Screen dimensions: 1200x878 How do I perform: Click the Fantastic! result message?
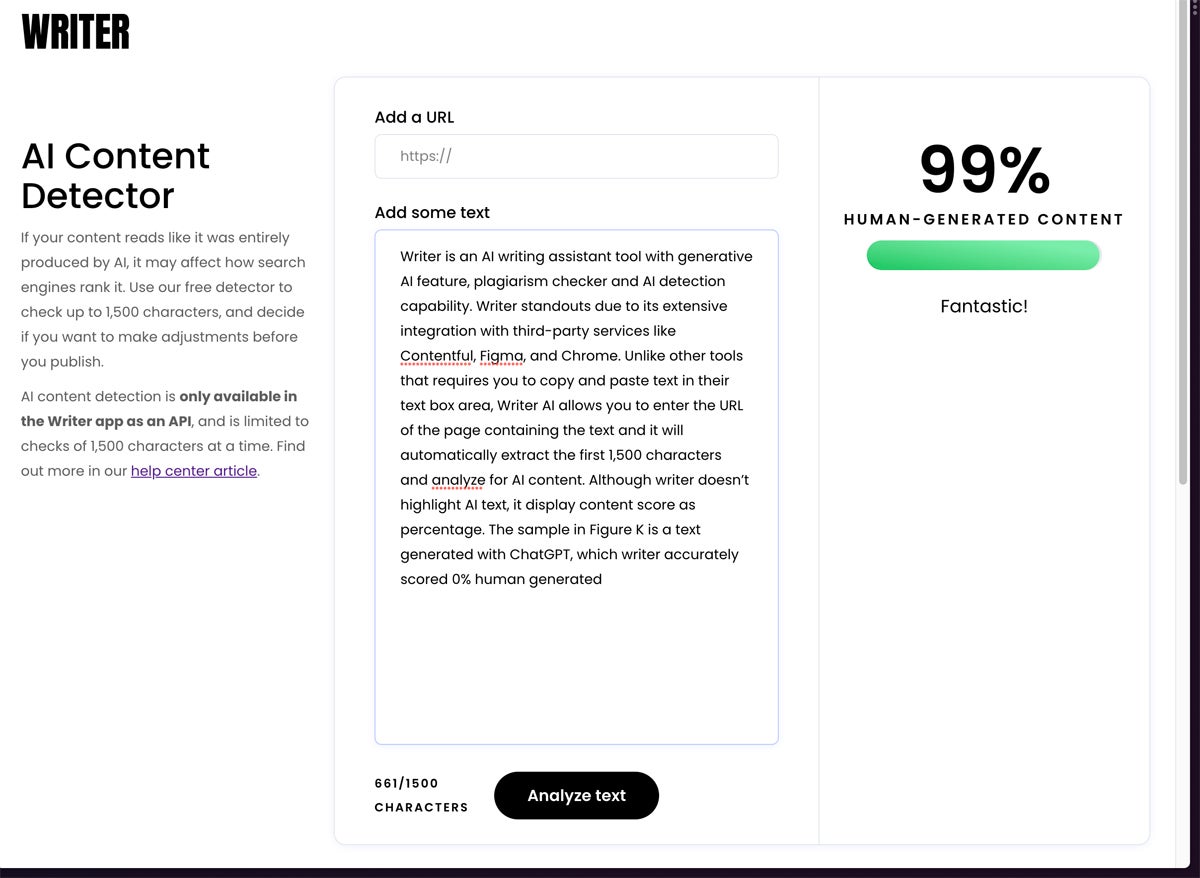click(984, 306)
